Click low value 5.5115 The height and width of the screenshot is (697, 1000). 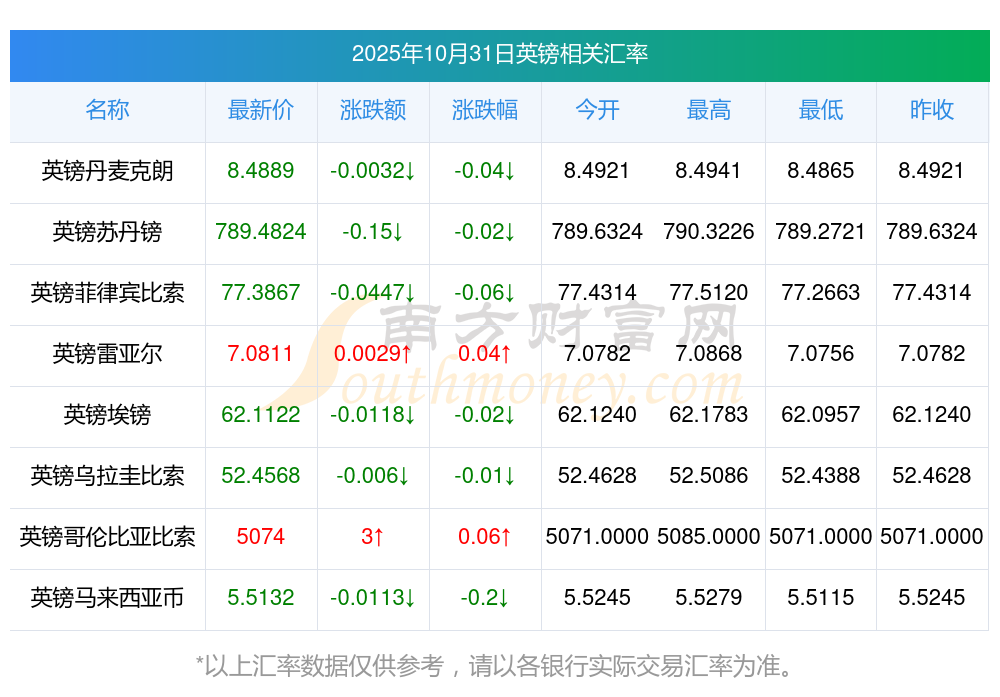821,598
